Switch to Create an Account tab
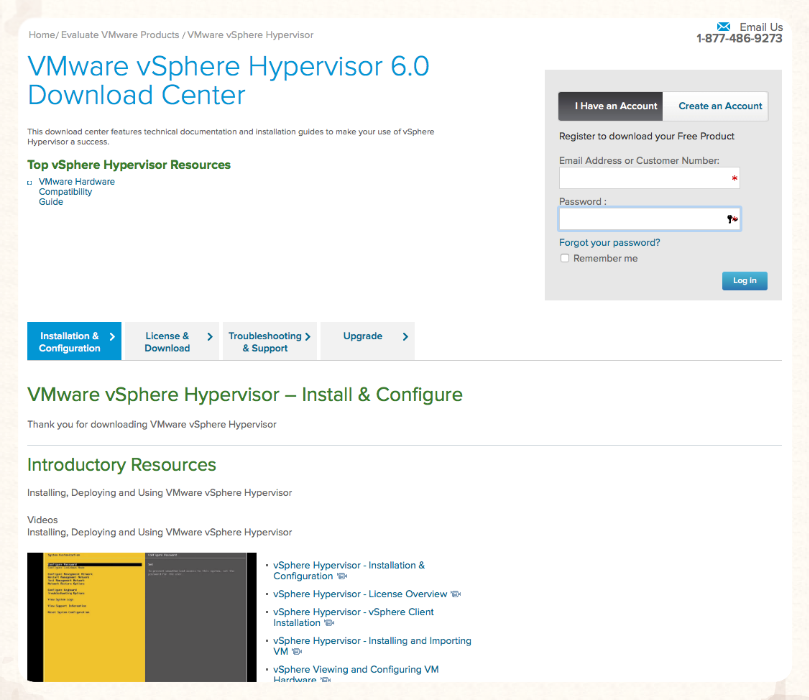Image resolution: width=809 pixels, height=700 pixels. pos(719,106)
